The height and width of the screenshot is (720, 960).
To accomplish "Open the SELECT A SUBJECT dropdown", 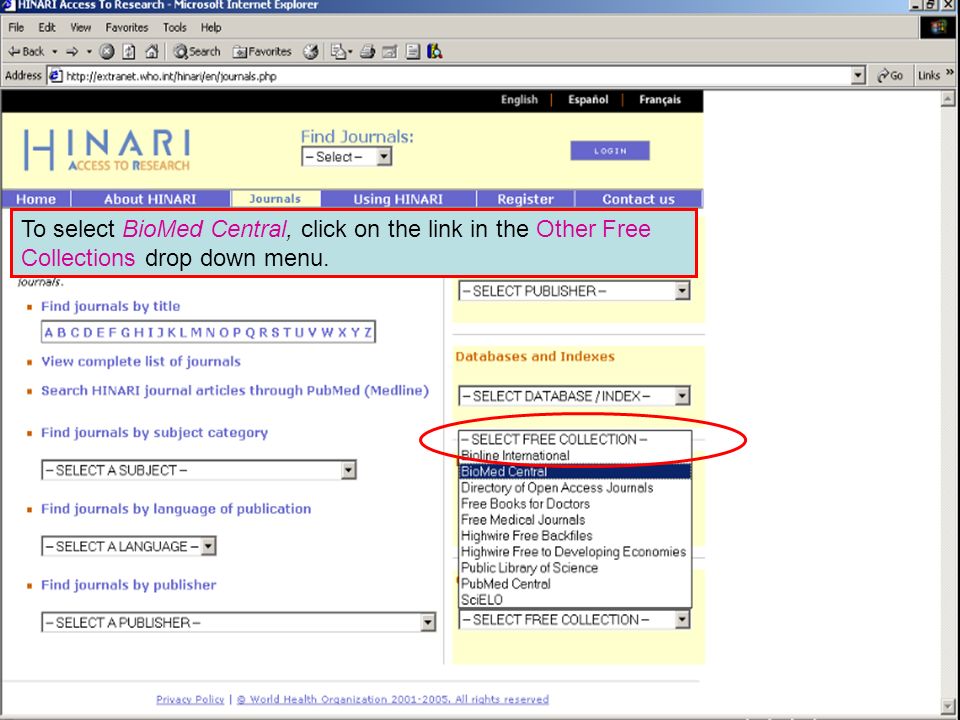I will point(199,470).
